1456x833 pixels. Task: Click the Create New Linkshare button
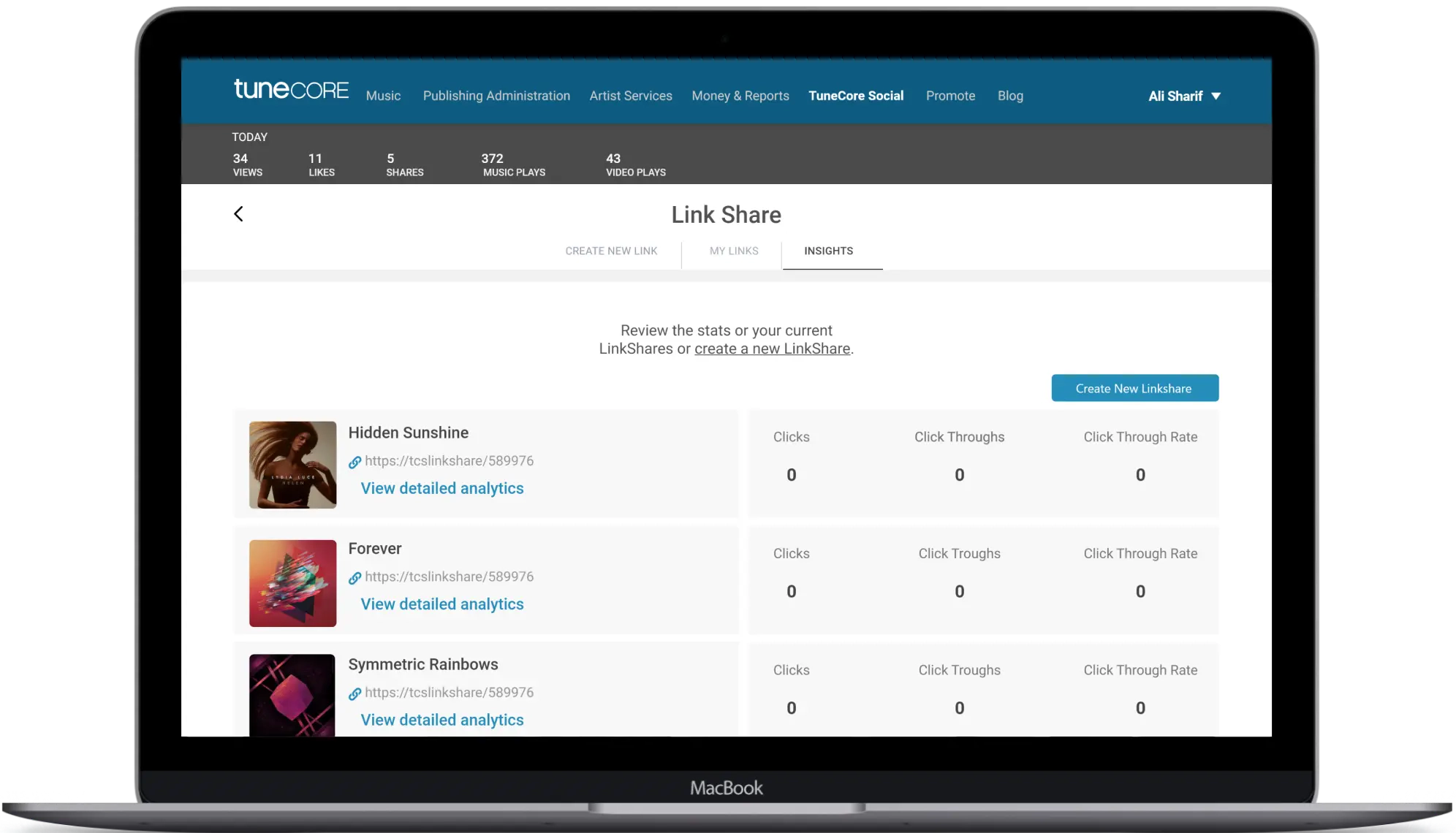pyautogui.click(x=1134, y=388)
